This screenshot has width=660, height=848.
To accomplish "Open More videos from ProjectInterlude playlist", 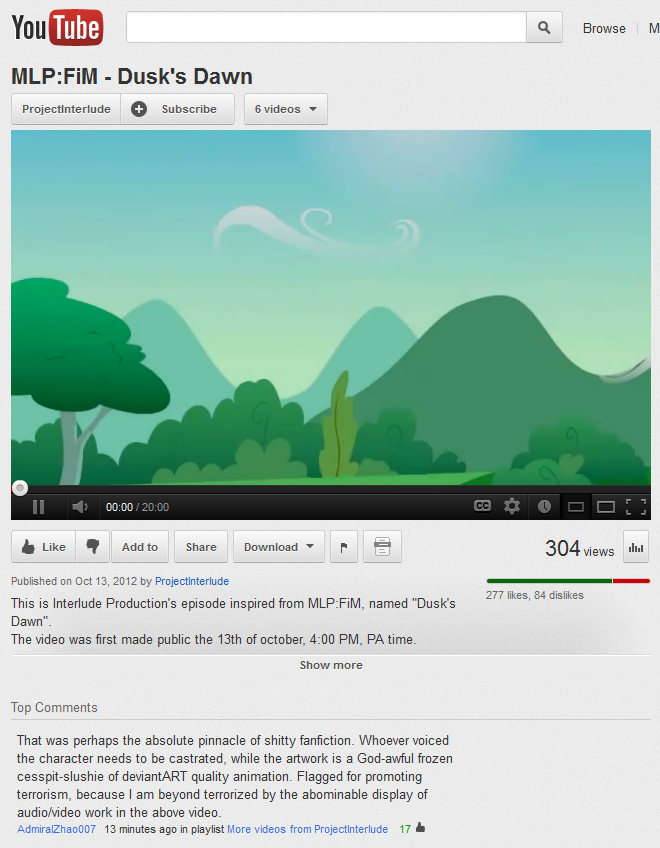I will [307, 829].
